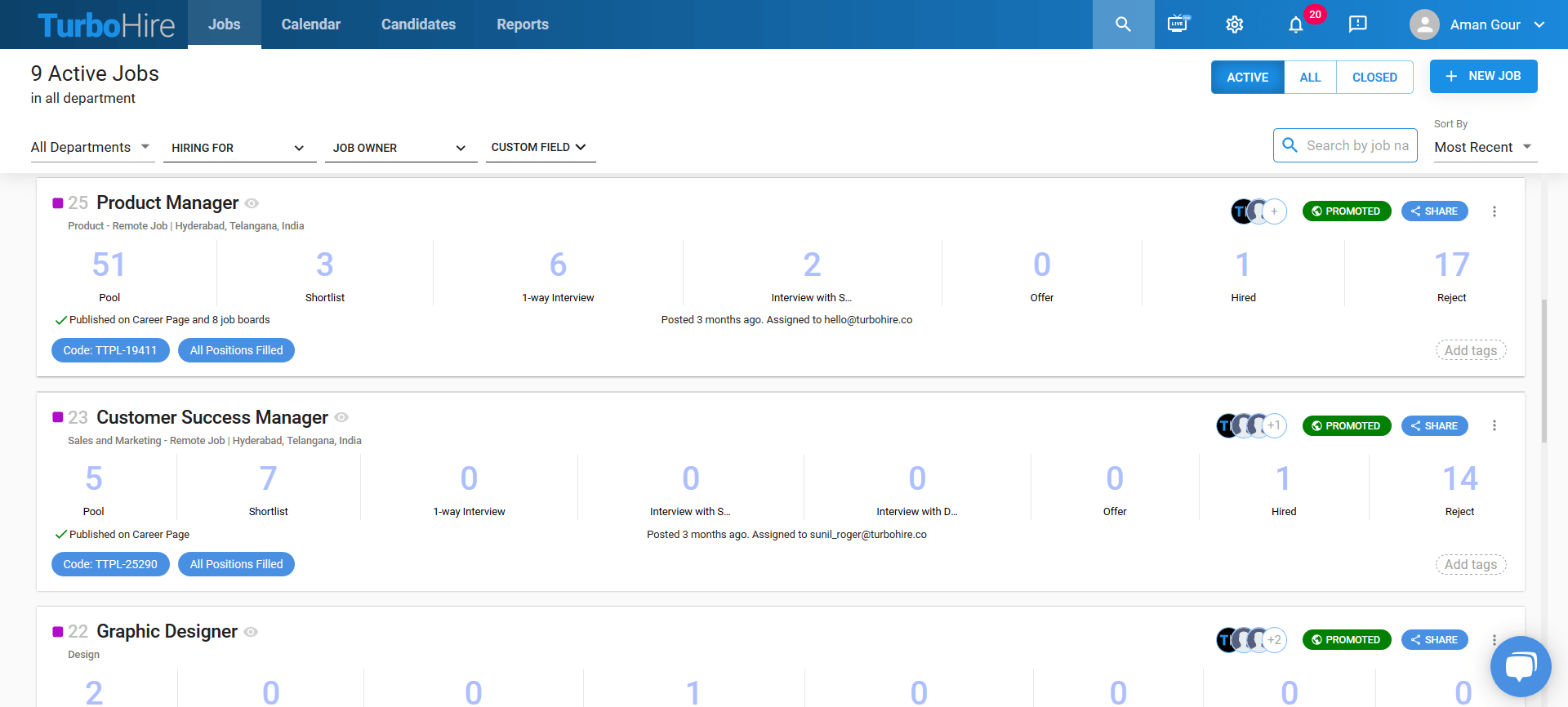Open Sort By Most Recent dropdown
The image size is (1568, 707).
tap(1485, 147)
